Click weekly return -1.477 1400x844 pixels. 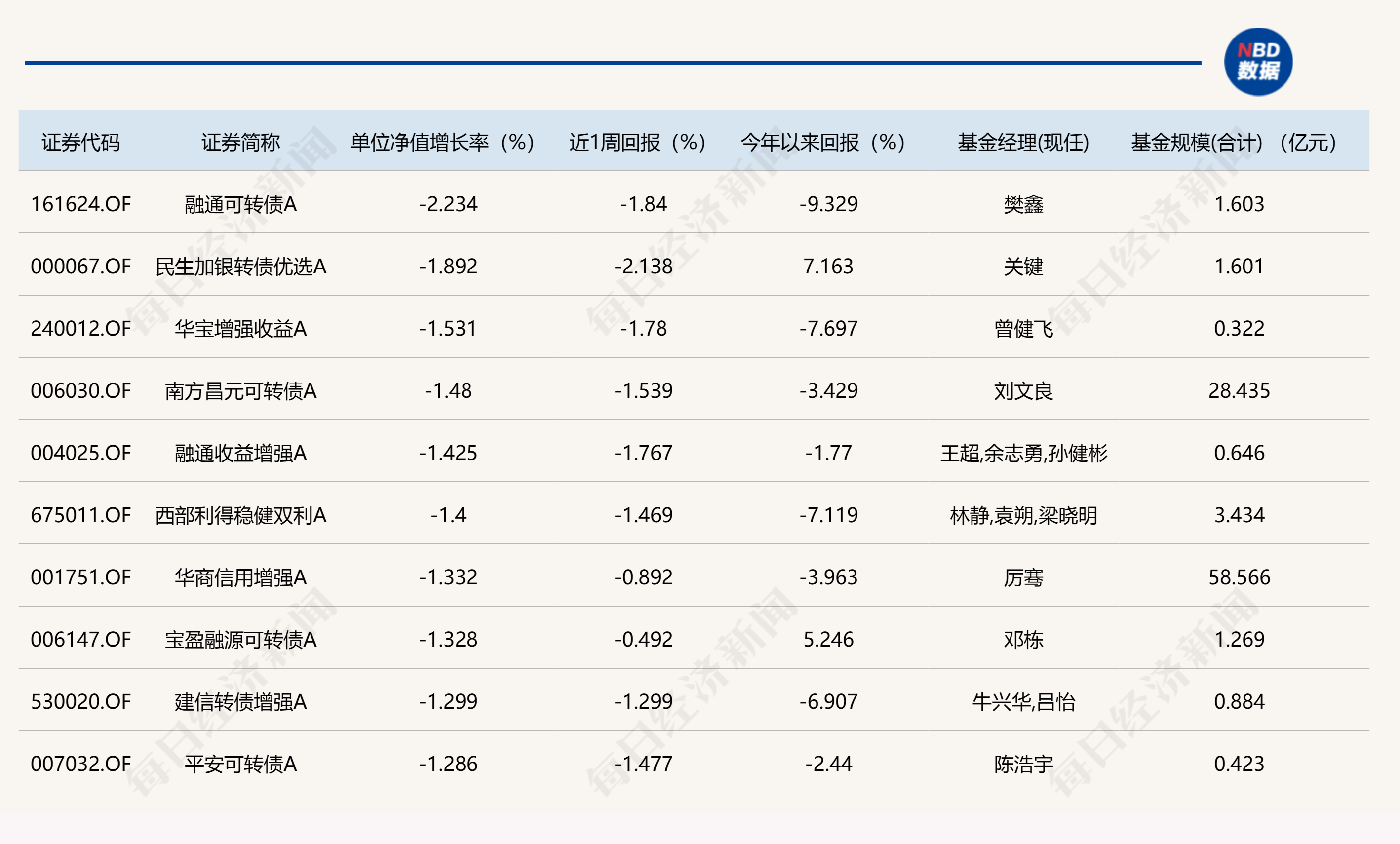tap(643, 764)
